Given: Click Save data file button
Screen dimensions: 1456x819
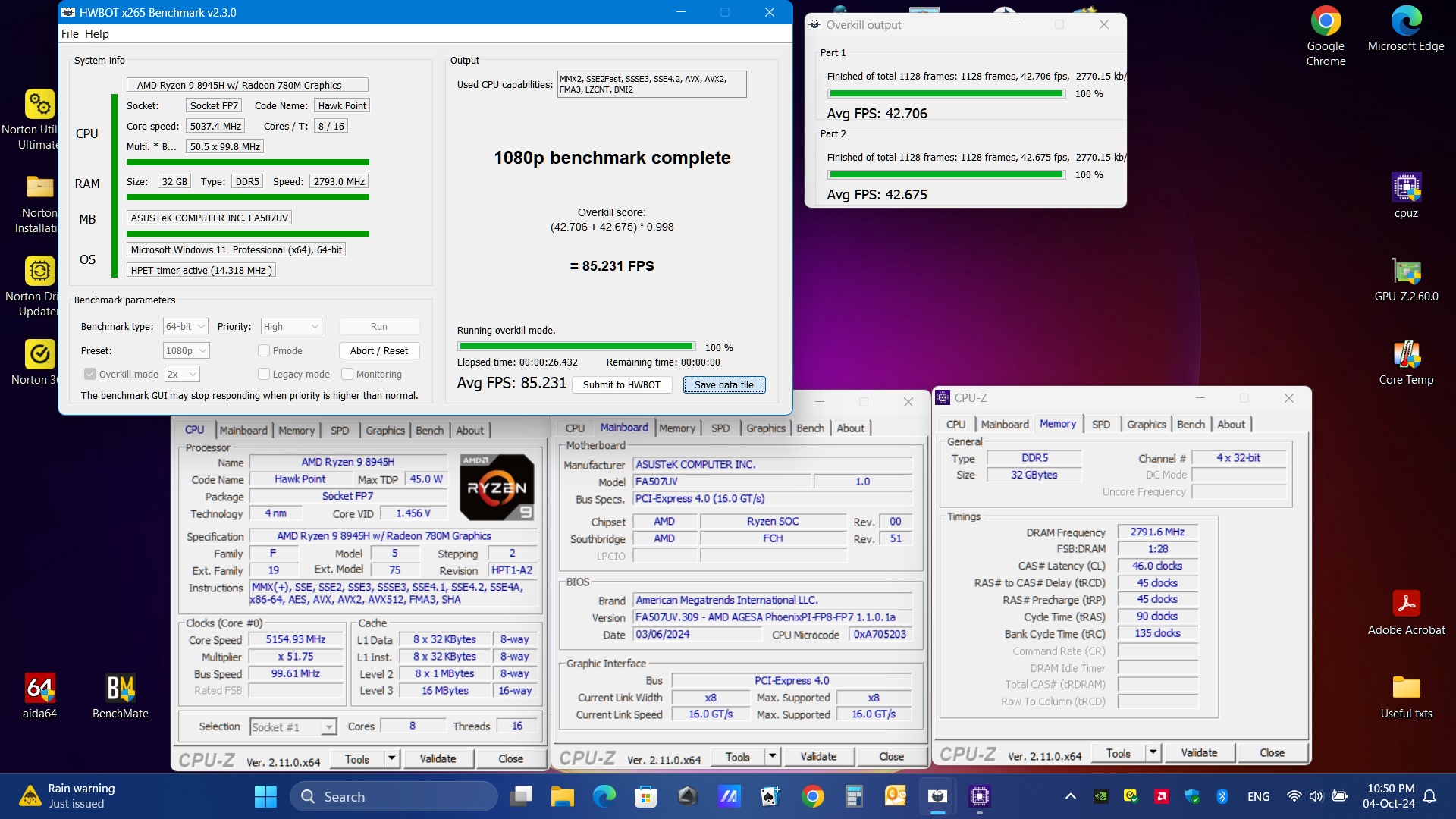Looking at the screenshot, I should point(724,384).
